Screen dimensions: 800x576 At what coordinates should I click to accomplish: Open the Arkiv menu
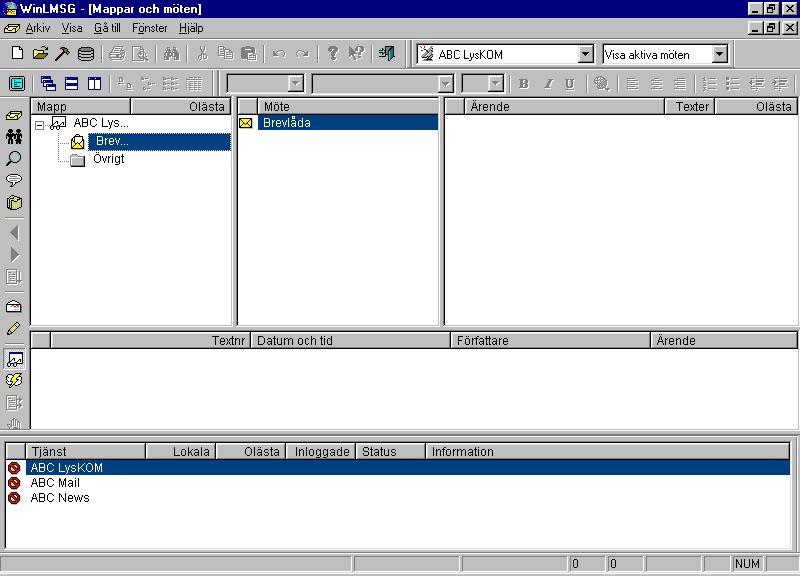point(38,28)
